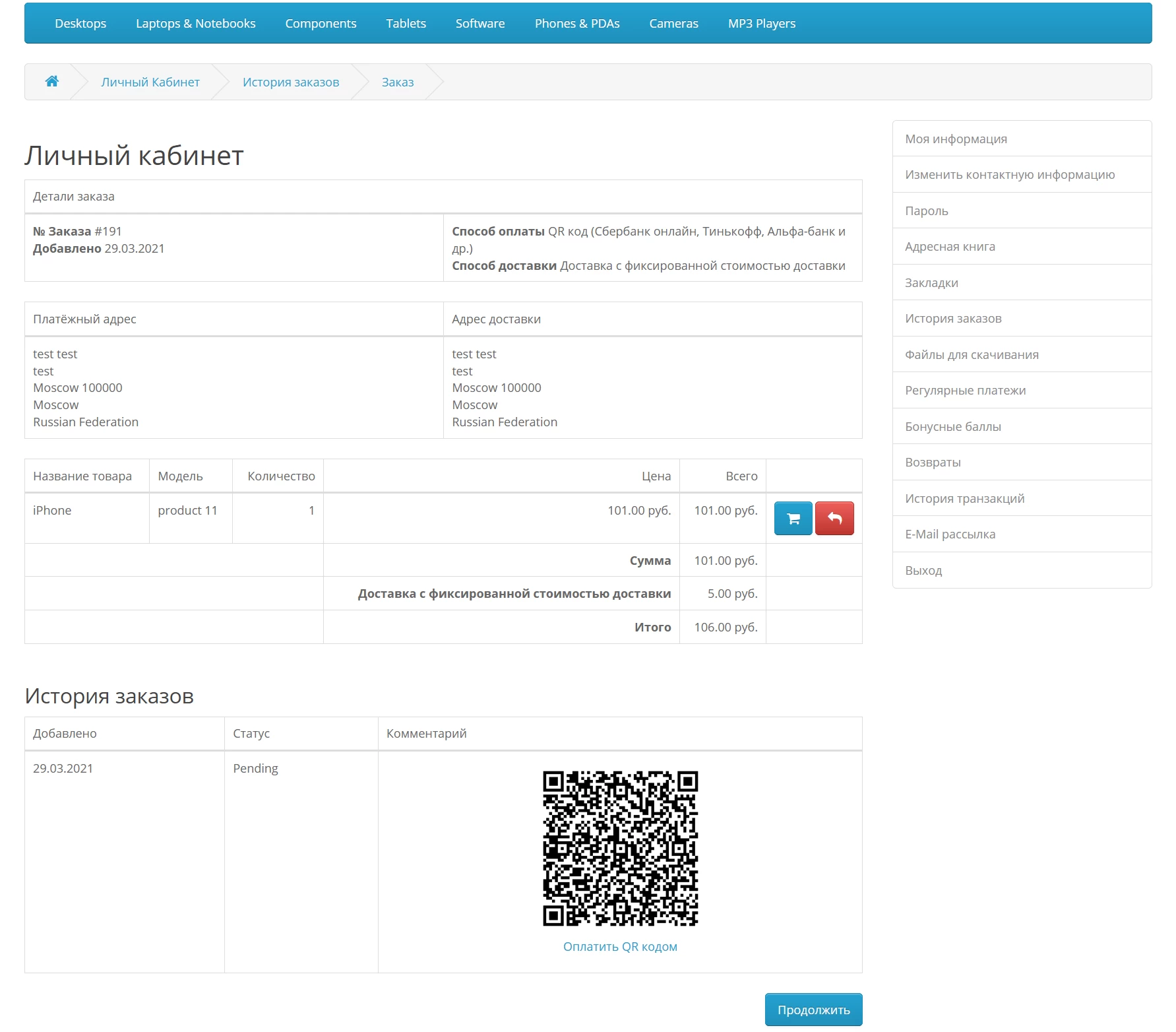Select the iPhone product name cell
The height and width of the screenshot is (1032, 1176).
[x=87, y=518]
